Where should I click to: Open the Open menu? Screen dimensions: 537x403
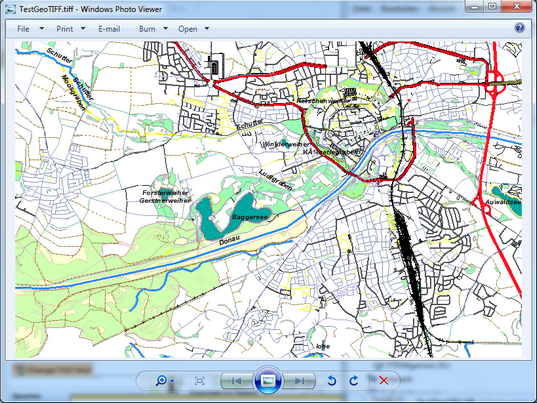[188, 29]
